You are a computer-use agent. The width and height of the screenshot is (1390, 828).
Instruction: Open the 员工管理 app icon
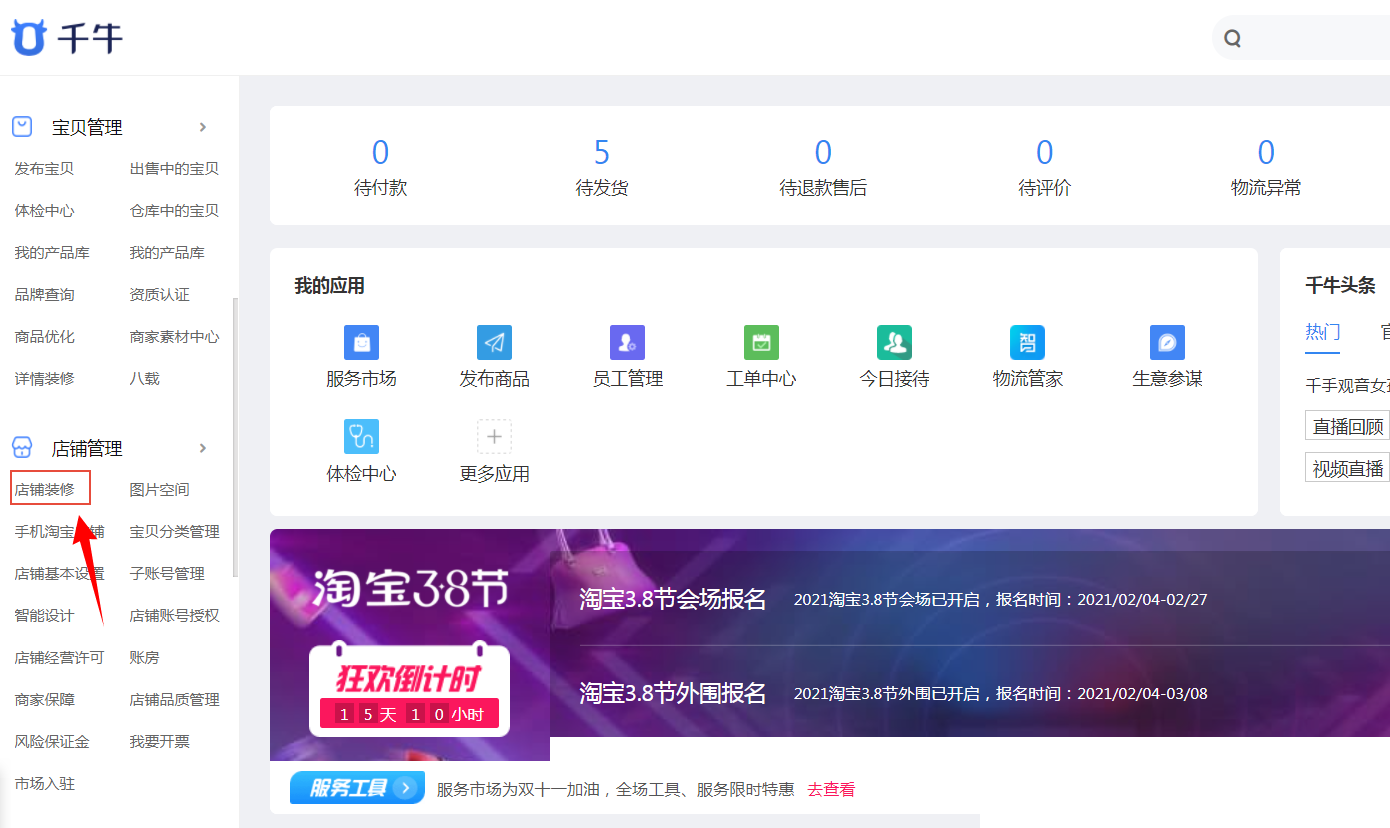pos(628,342)
